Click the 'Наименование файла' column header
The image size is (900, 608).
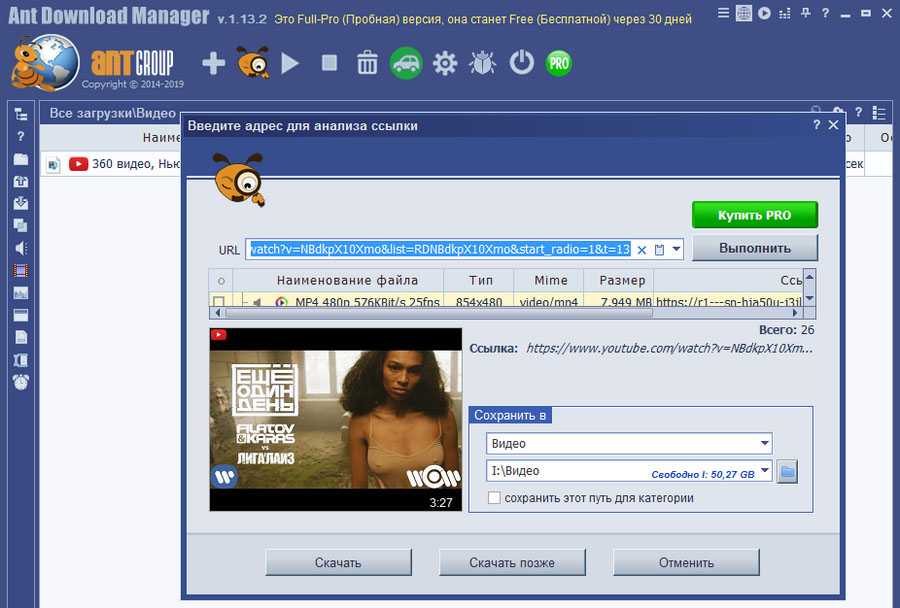(x=347, y=280)
